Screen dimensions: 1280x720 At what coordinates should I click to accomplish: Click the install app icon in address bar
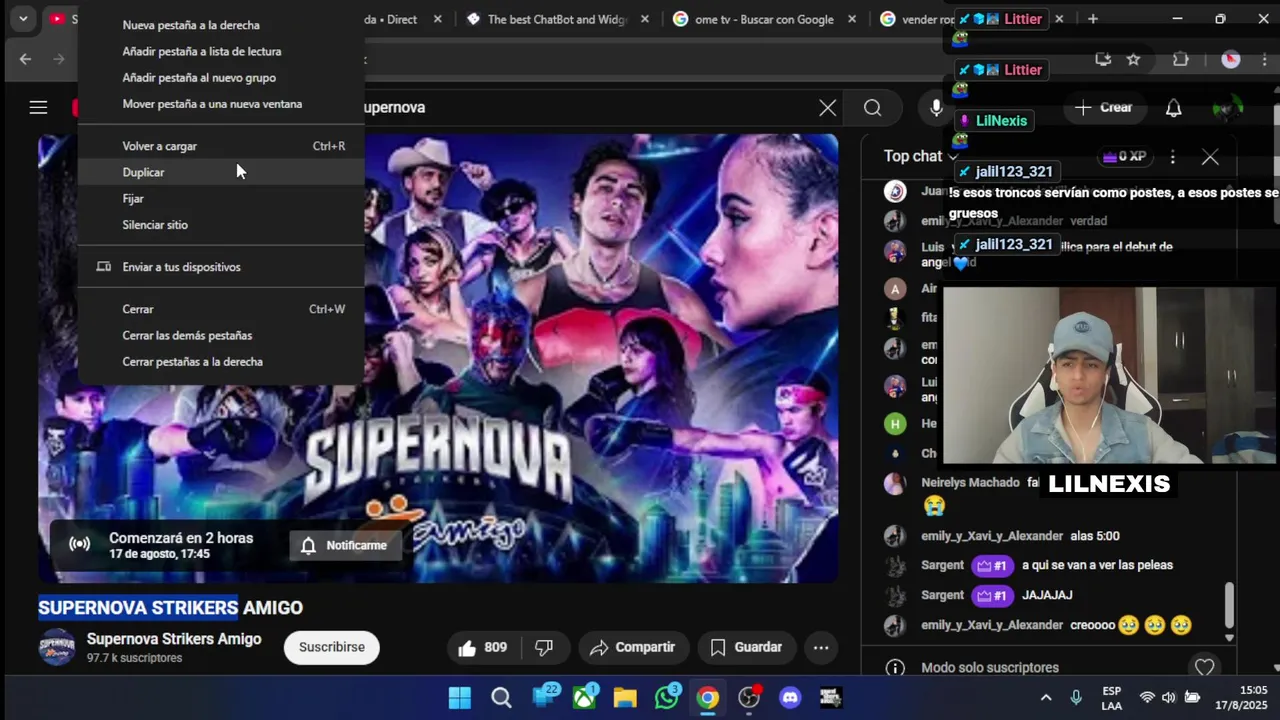[x=1103, y=59]
